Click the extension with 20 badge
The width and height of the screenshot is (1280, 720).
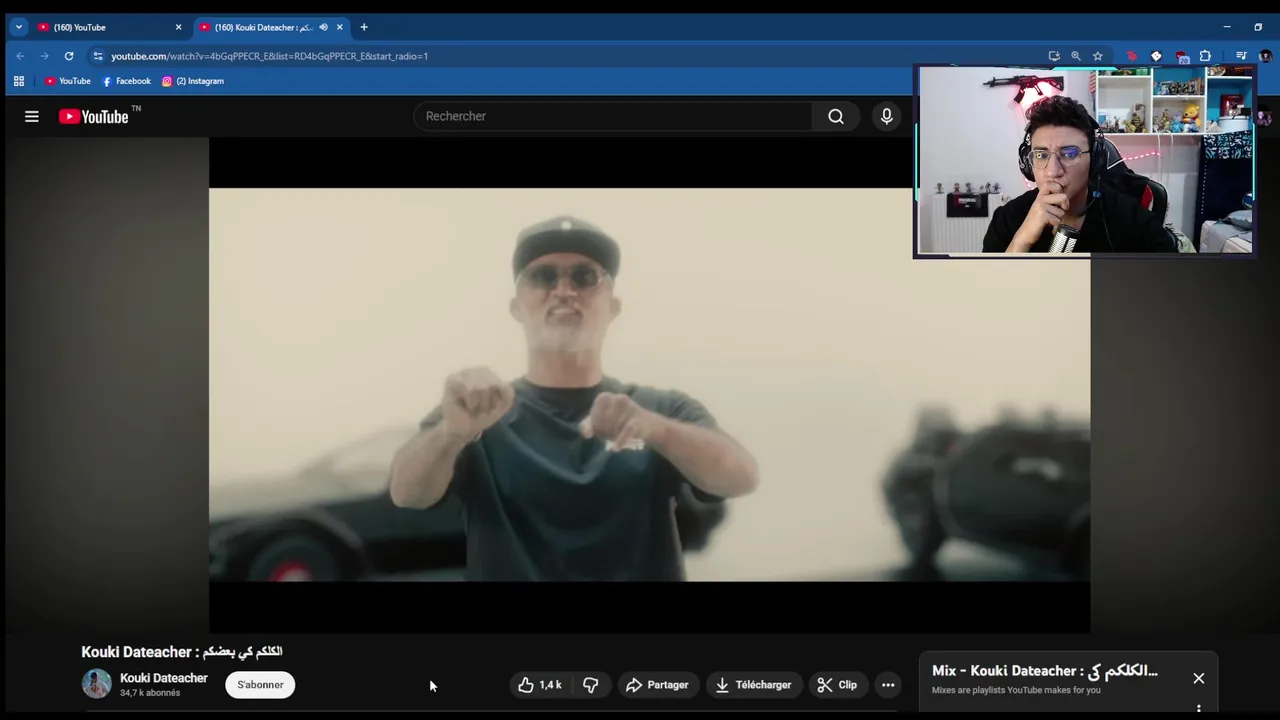click(x=1181, y=56)
